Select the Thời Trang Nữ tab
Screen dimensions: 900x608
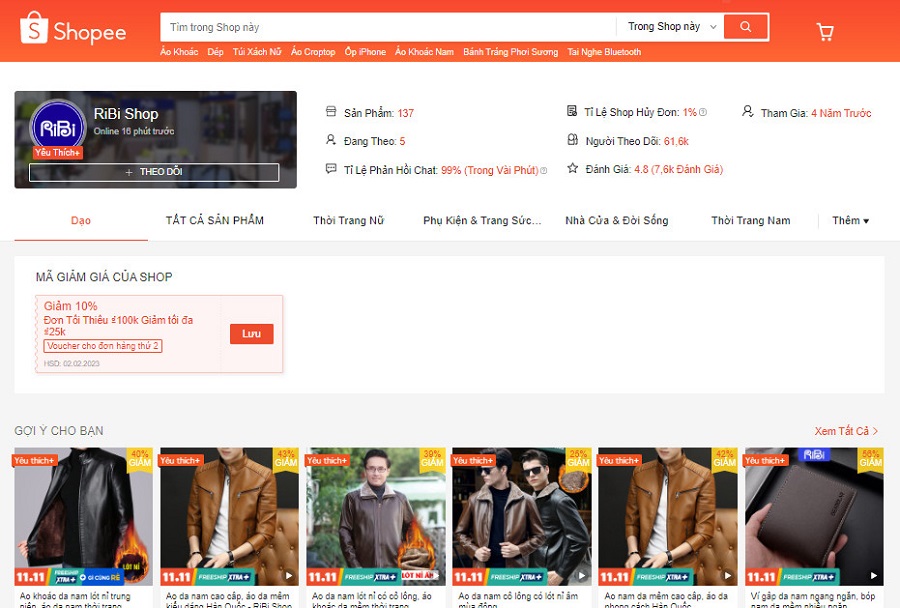click(x=348, y=220)
